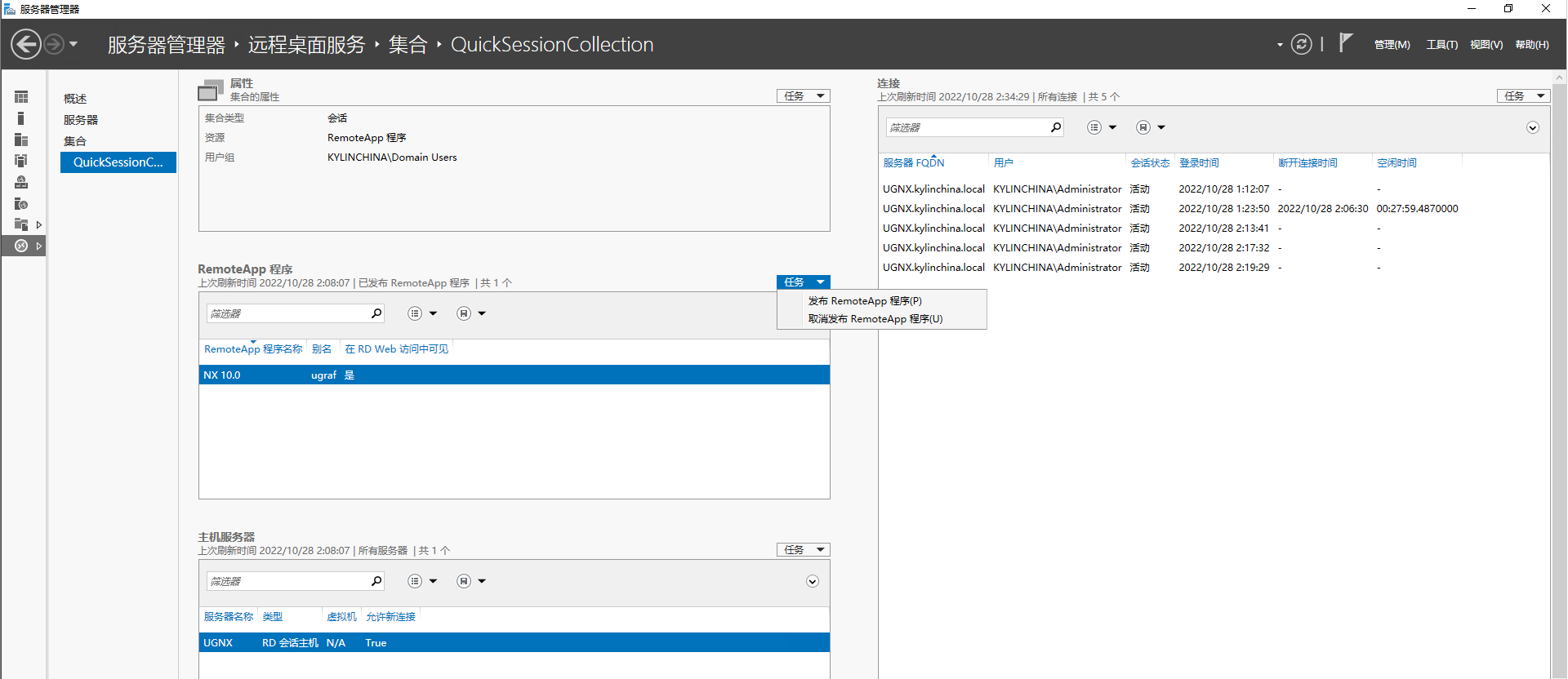Sort connections by the 空闲时间 column
Screen dimensions: 1568x679
1397,163
